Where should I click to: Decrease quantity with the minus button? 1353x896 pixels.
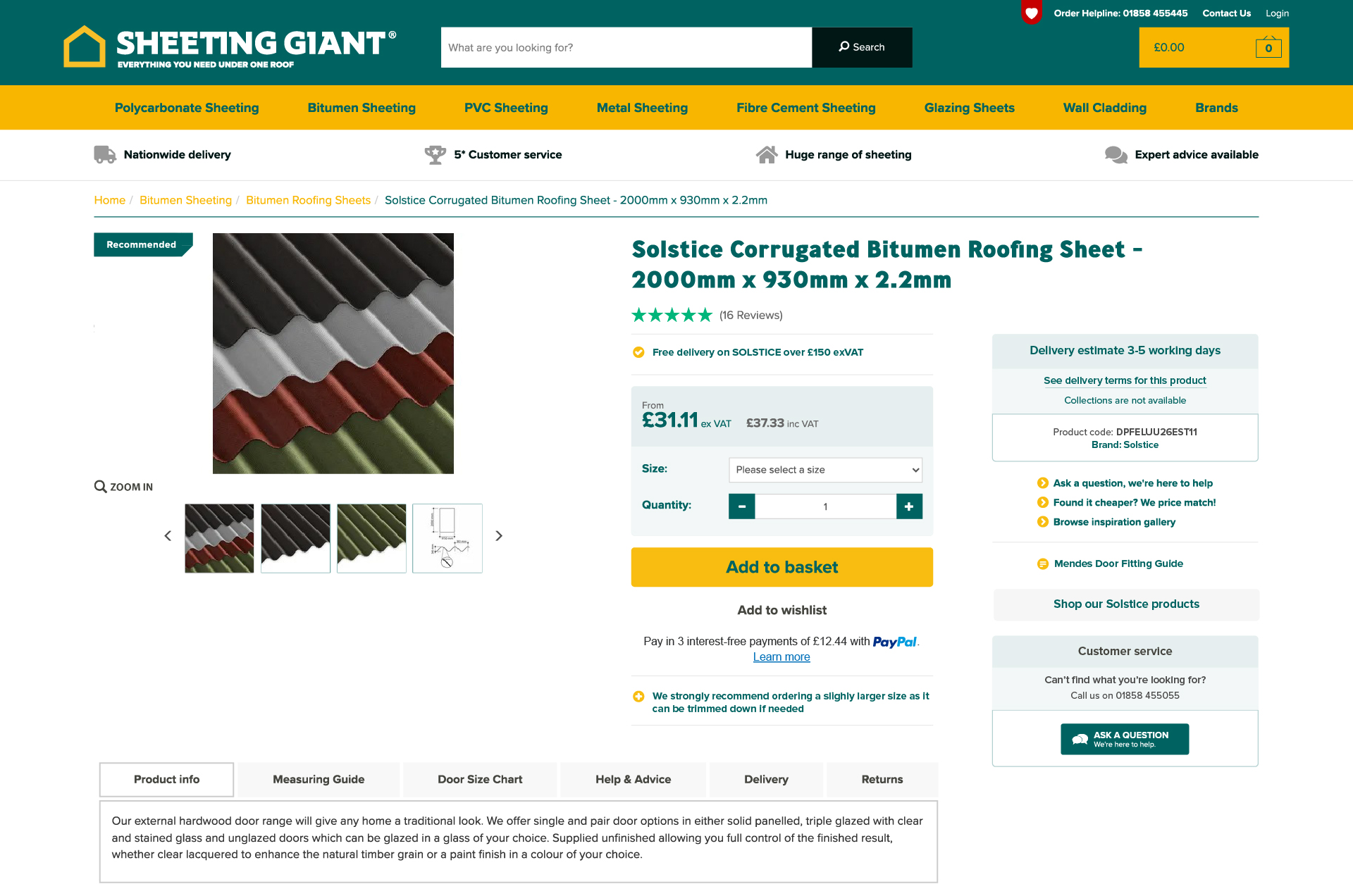point(741,506)
